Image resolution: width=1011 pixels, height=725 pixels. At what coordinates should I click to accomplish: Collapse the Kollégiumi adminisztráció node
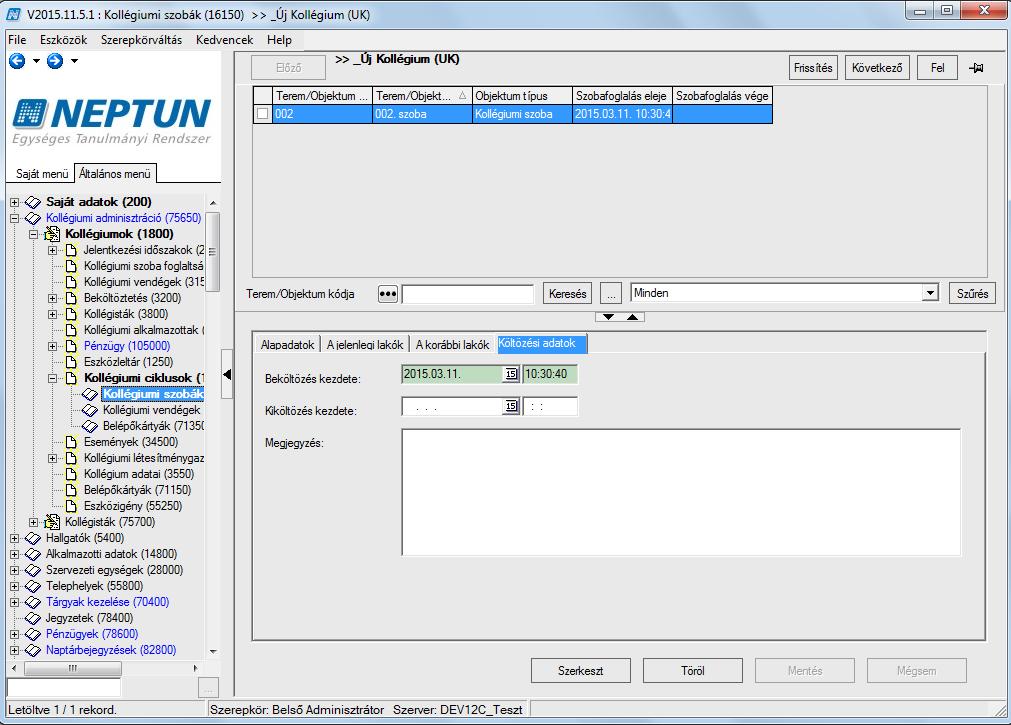pos(14,218)
